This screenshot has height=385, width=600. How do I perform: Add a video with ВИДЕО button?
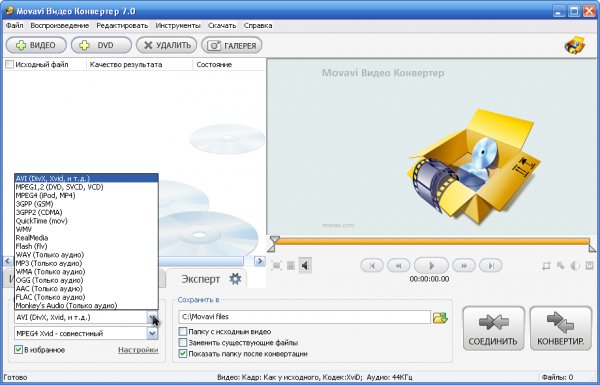click(36, 45)
